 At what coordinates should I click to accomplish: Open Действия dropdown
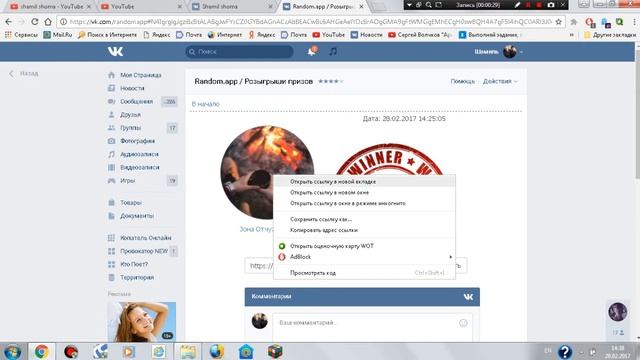(500, 81)
